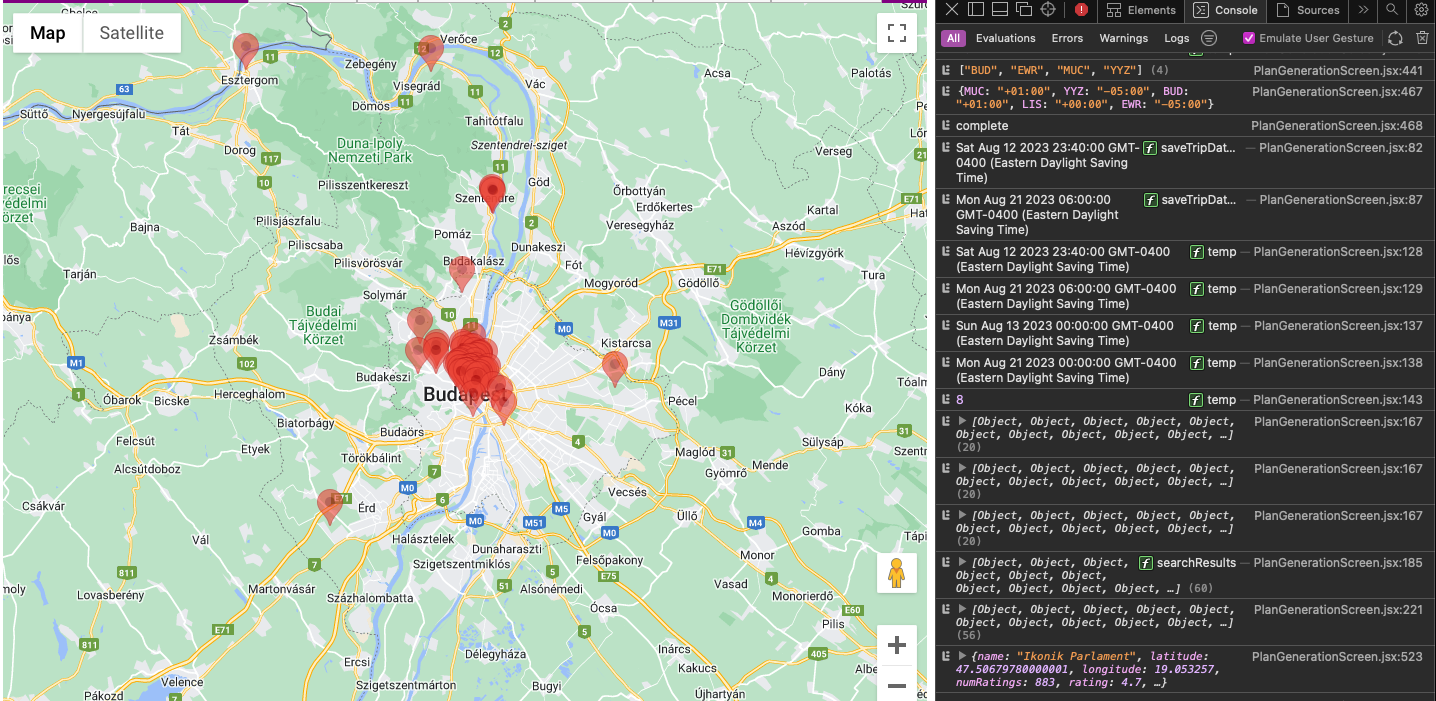Switch map to Satellite view
Image resolution: width=1436 pixels, height=701 pixels.
[131, 33]
